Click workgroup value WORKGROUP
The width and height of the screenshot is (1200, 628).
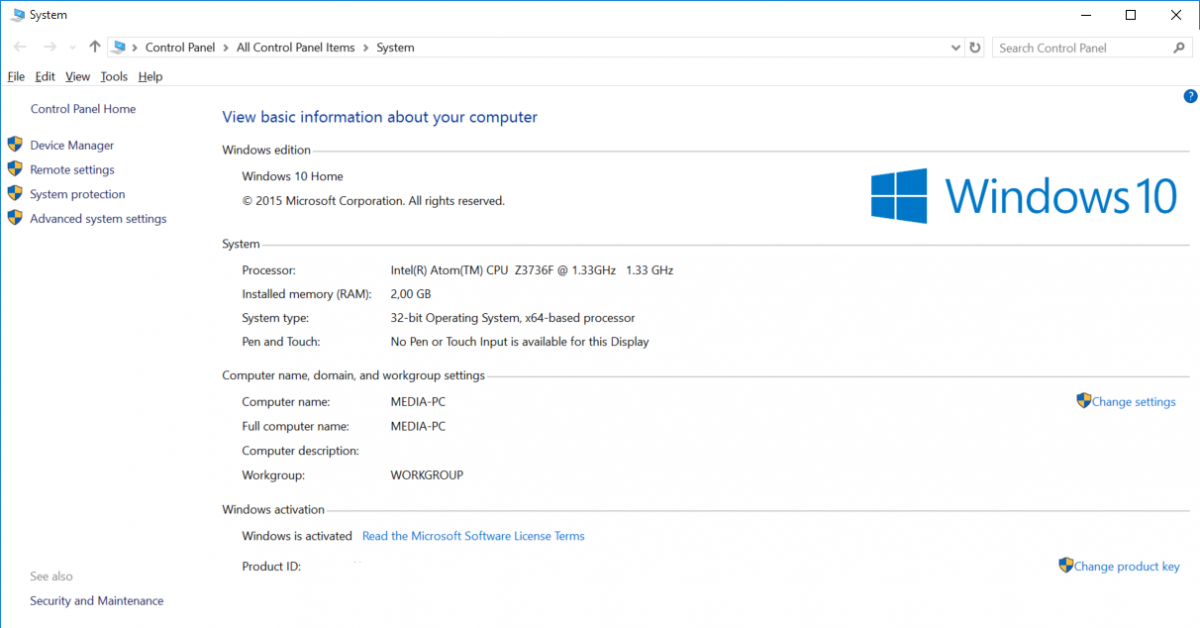click(427, 475)
